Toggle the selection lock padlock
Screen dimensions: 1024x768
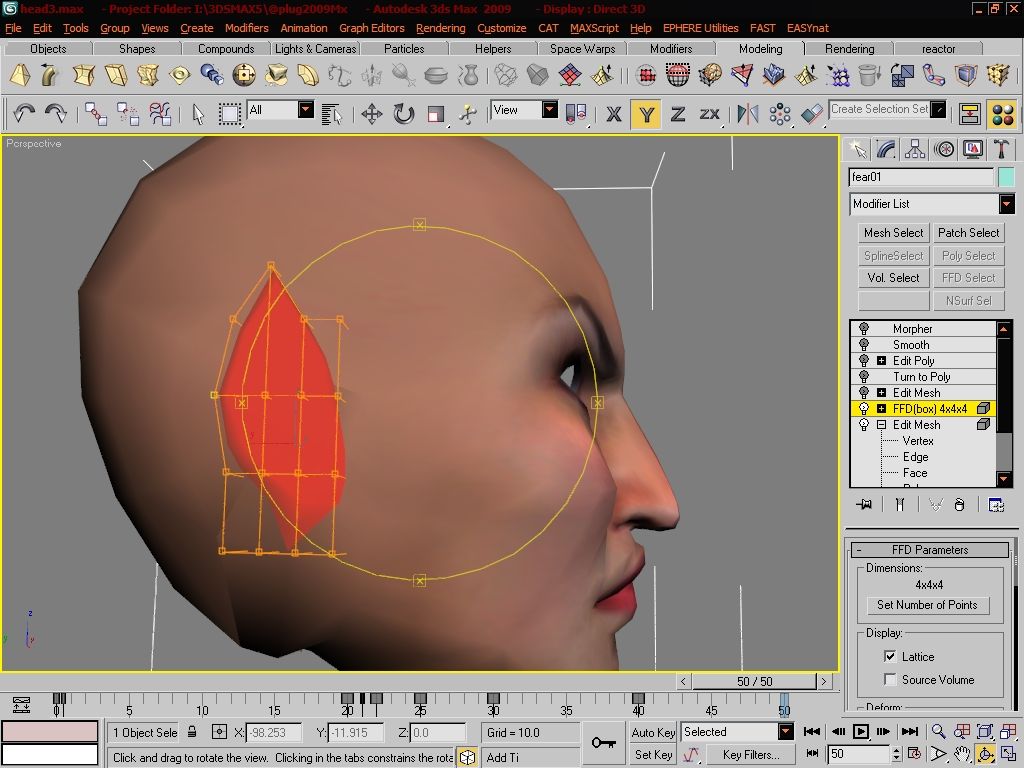(192, 732)
